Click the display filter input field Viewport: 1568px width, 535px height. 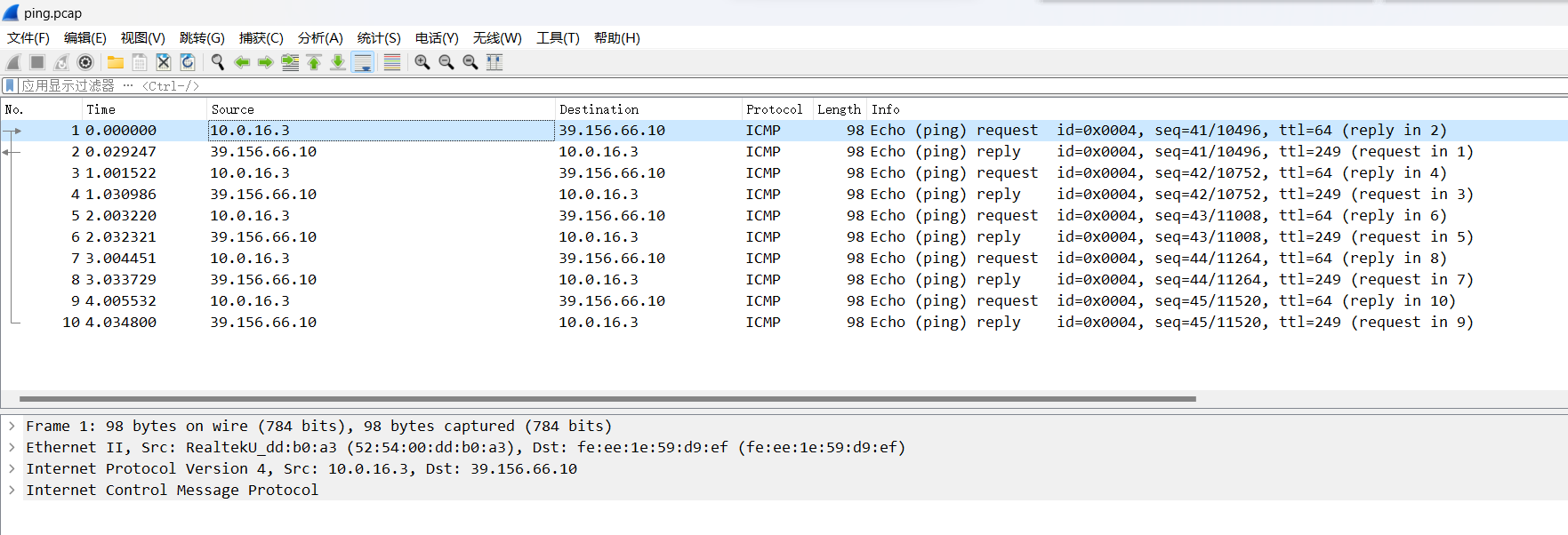(x=792, y=85)
